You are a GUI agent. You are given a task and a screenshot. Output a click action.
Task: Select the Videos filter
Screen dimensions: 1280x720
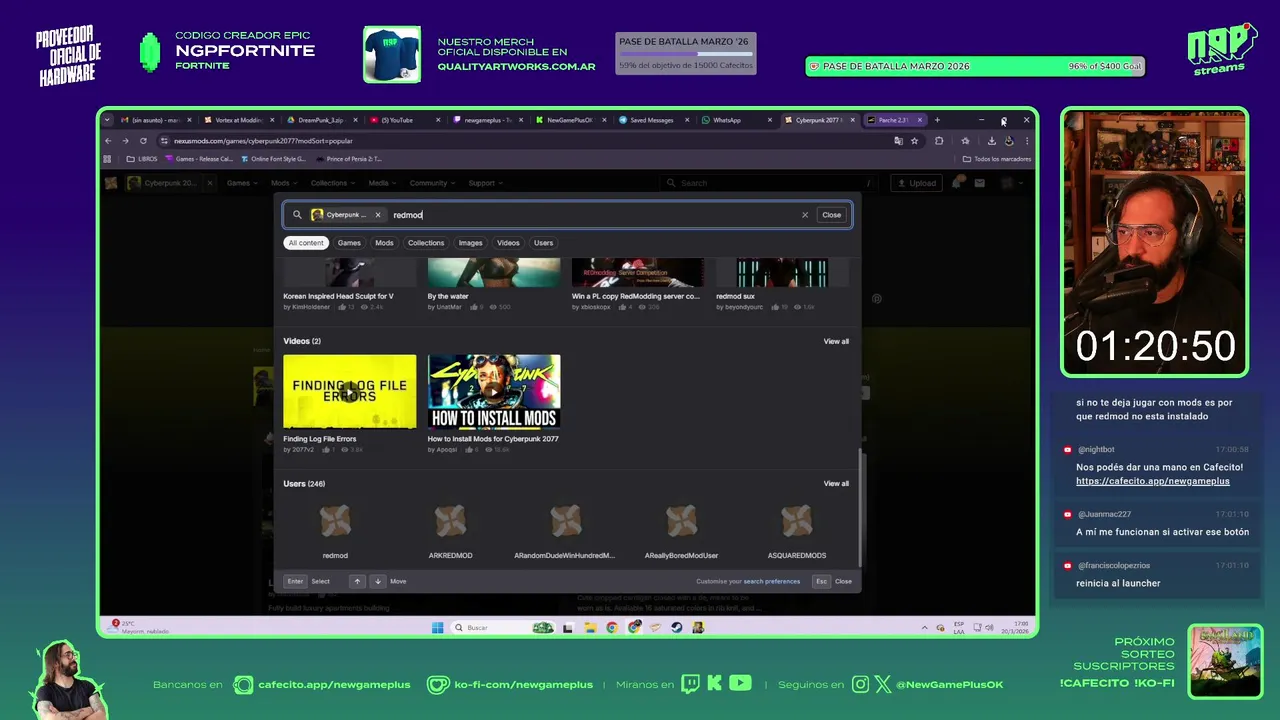[x=508, y=243]
